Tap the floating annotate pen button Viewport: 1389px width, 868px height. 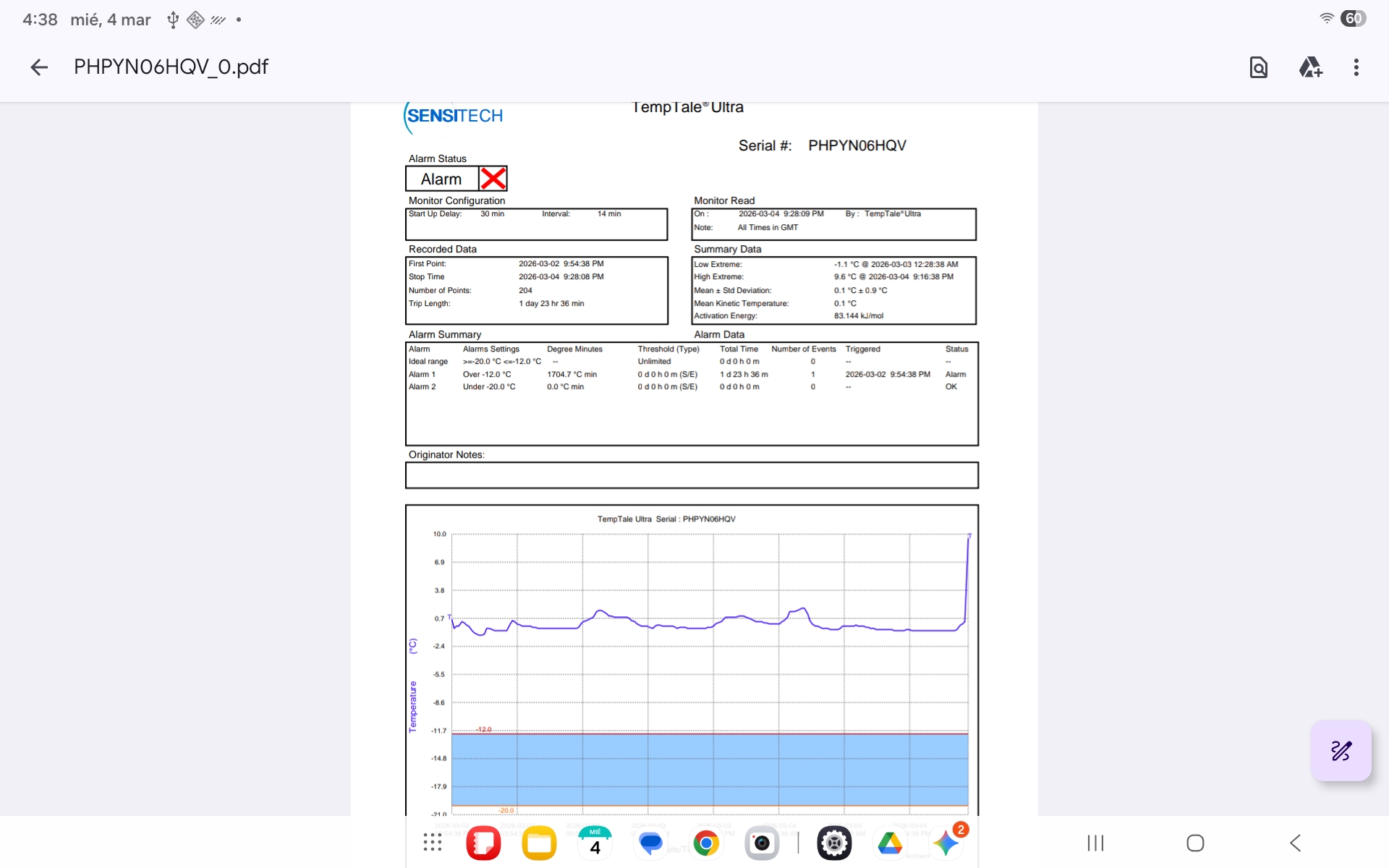(x=1341, y=751)
